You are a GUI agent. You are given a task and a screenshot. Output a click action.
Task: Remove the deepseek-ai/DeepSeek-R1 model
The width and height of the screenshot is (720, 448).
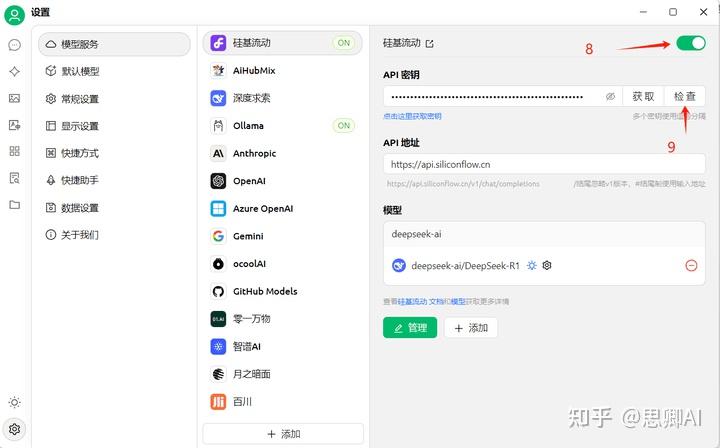point(691,265)
